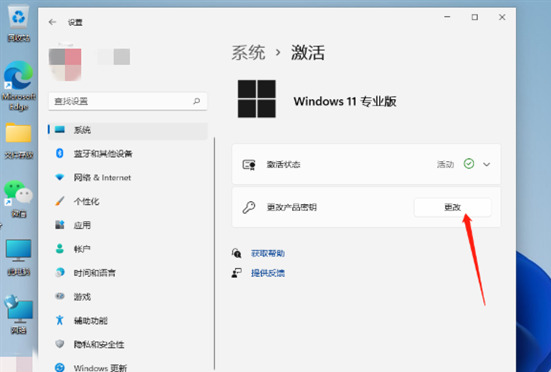Screen dimensions: 551x372
Task: Open 时间和语言 settings page
Action: coord(128,273)
